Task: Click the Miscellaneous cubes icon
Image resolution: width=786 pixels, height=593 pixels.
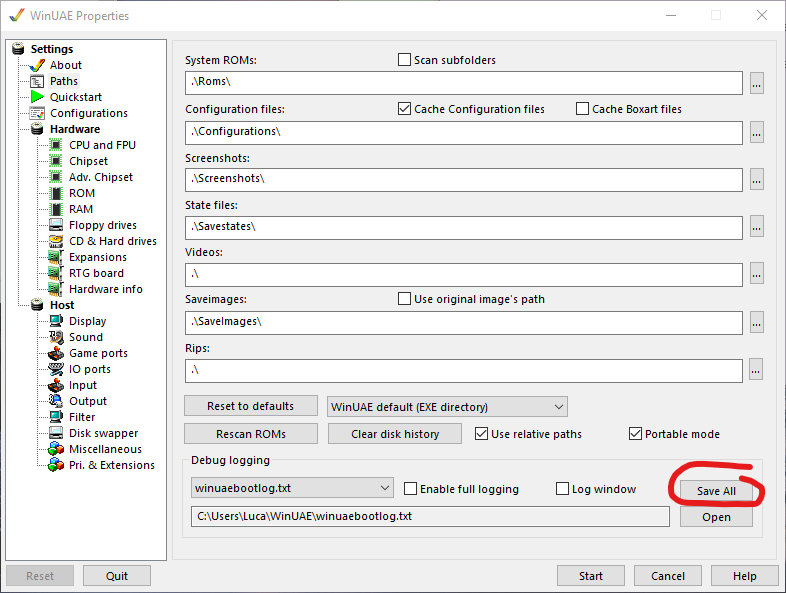Action: coord(56,449)
